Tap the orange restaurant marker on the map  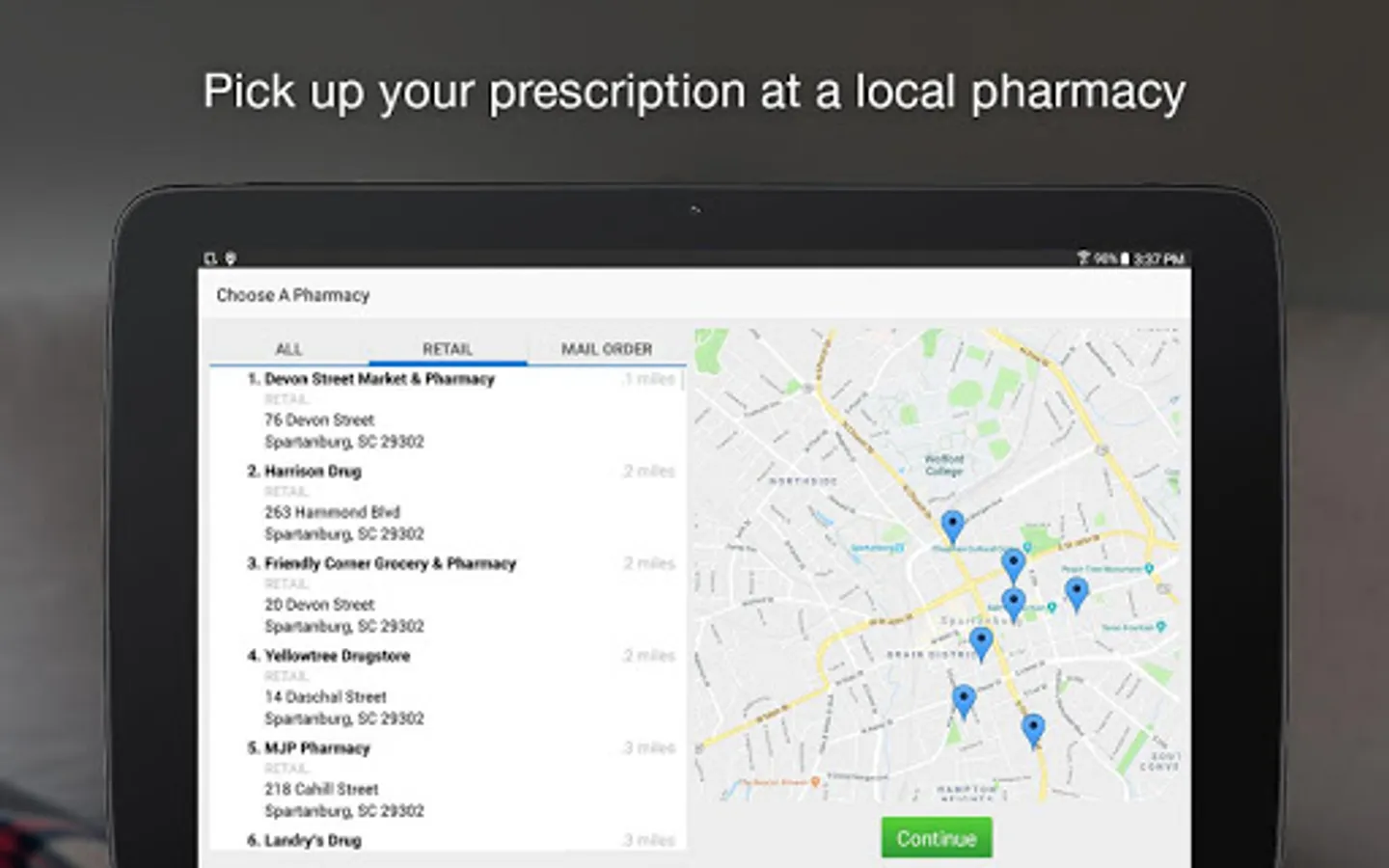816,782
